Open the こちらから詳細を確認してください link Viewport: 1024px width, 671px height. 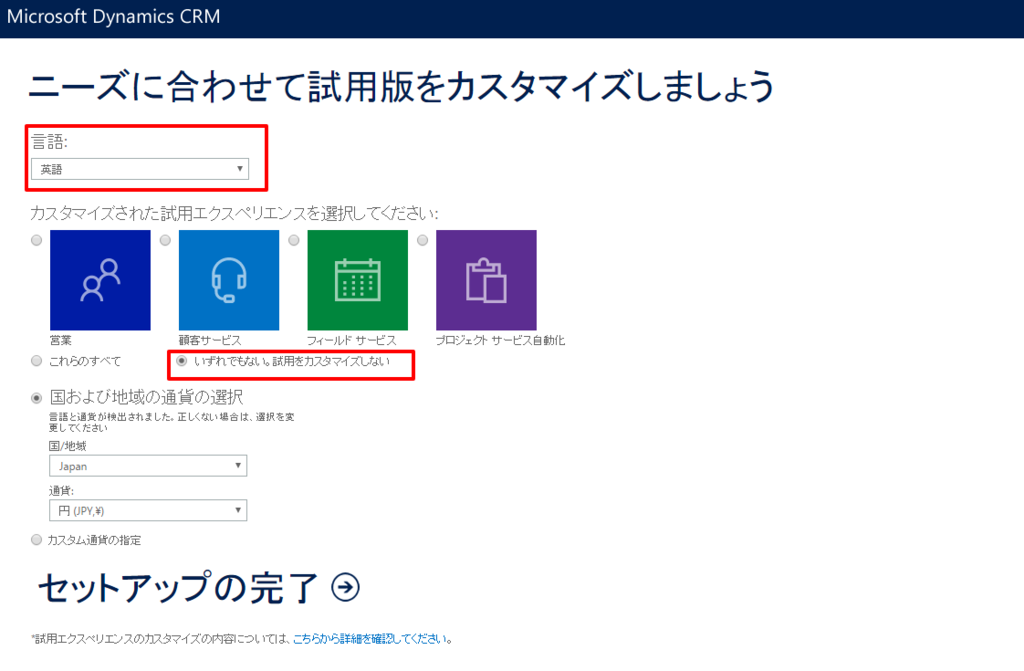[370, 639]
